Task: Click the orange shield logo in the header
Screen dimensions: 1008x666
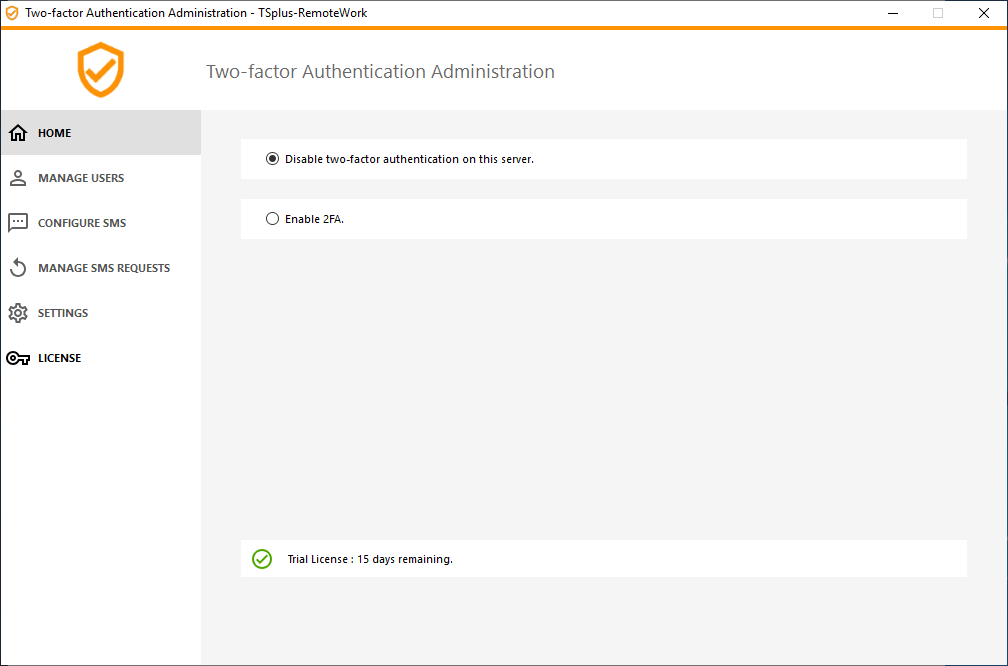Action: pyautogui.click(x=100, y=70)
